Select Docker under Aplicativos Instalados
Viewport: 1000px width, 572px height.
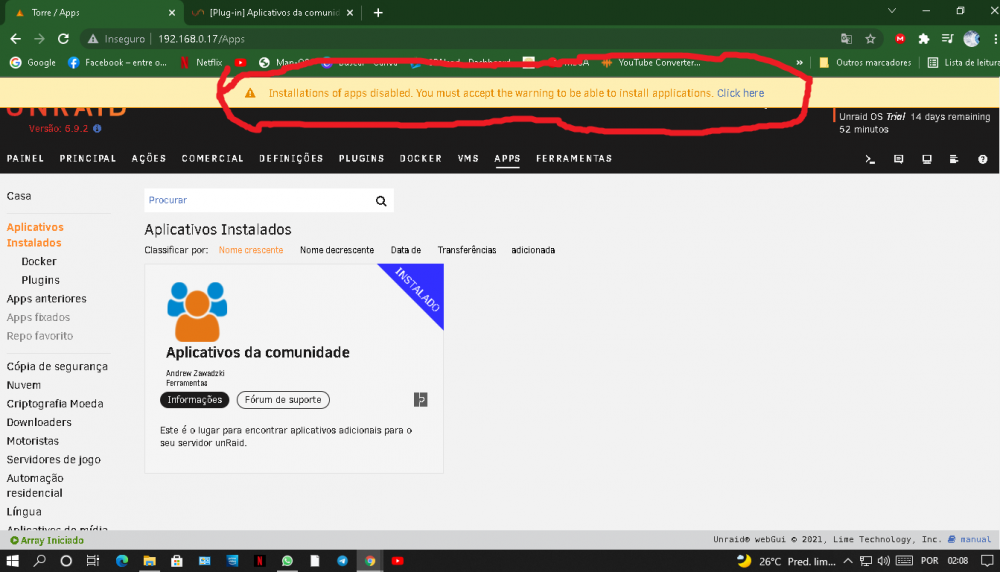[x=39, y=261]
